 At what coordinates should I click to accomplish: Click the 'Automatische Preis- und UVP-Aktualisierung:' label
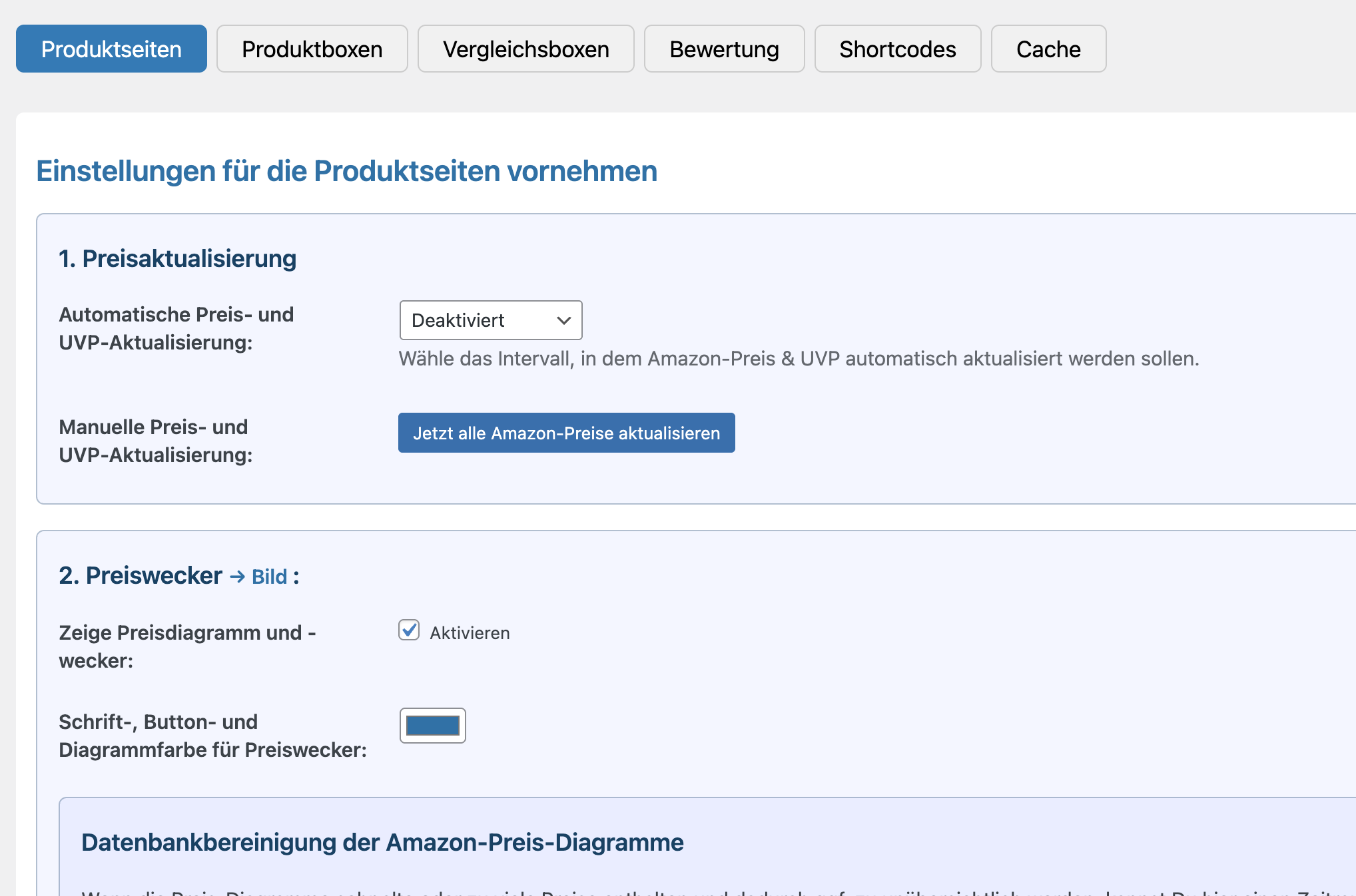click(176, 328)
